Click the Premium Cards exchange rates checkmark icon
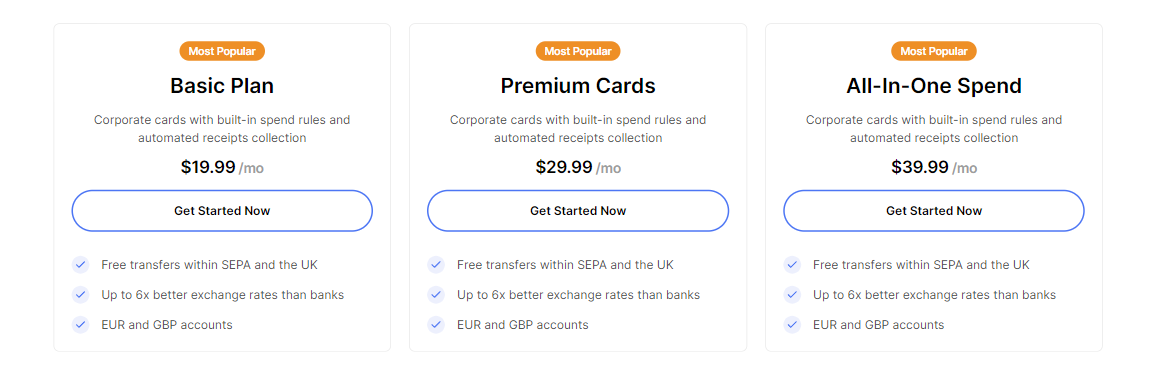 pos(436,295)
